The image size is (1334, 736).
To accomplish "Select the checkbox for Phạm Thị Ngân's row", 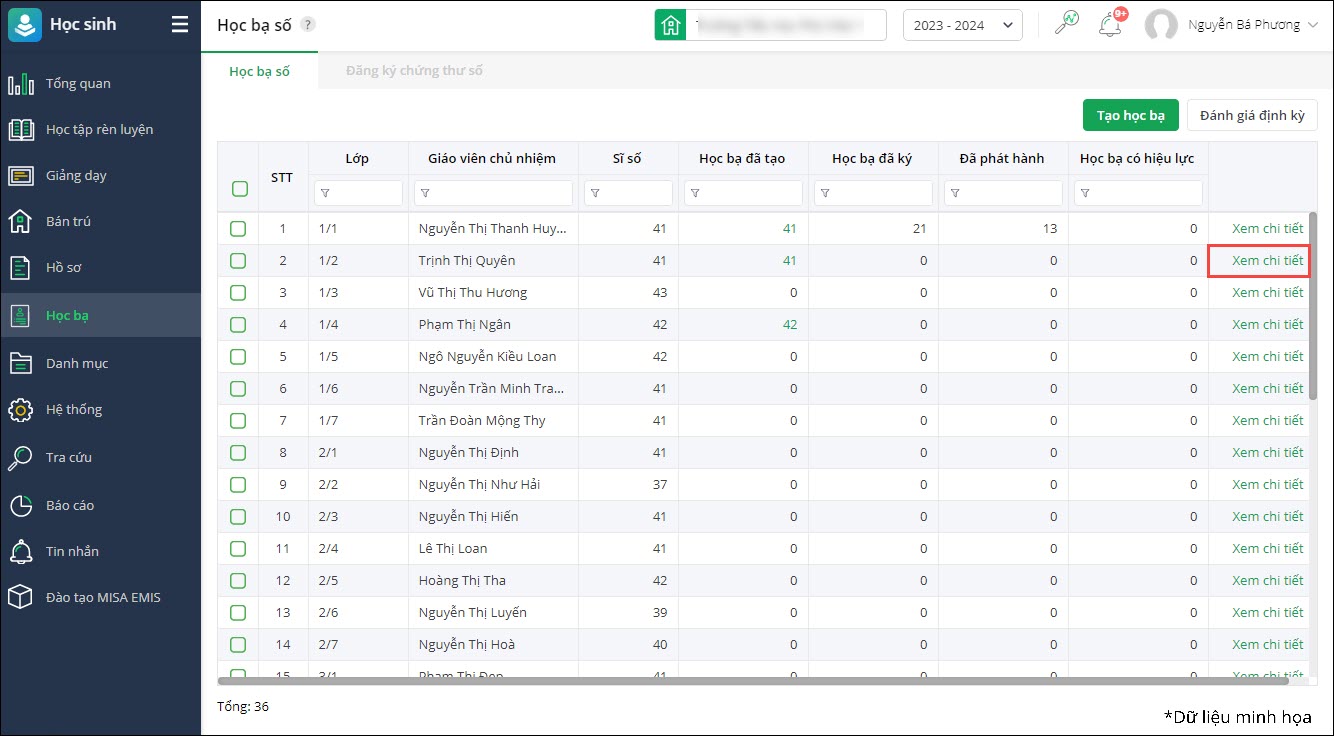I will click(x=238, y=325).
